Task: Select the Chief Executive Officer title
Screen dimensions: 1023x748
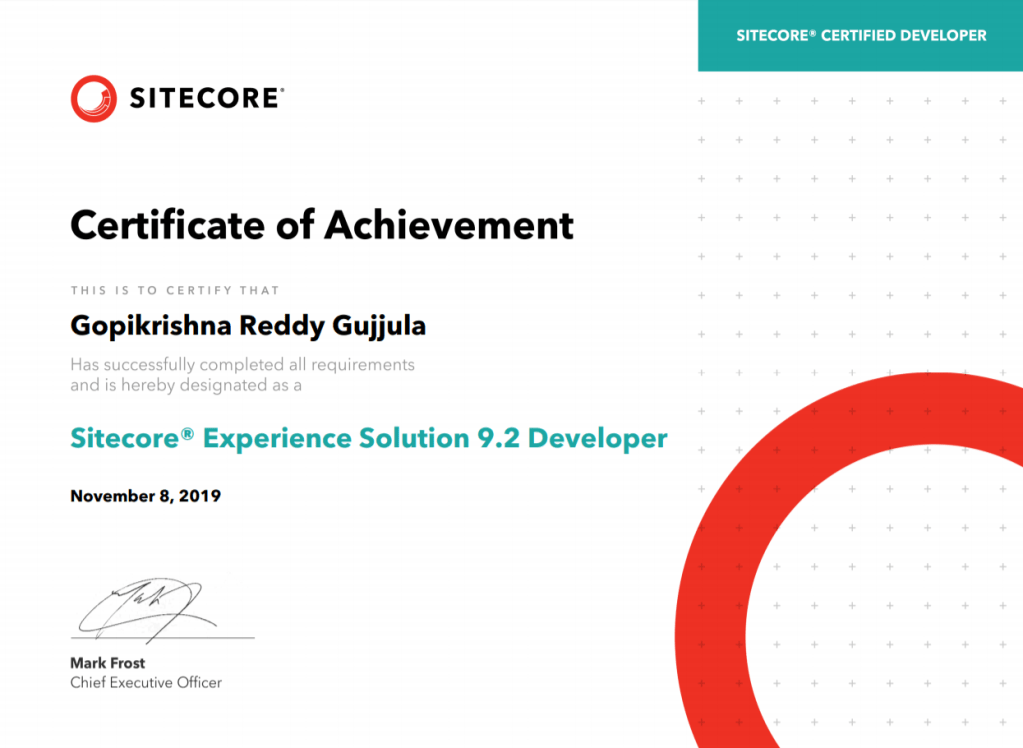Action: [146, 683]
